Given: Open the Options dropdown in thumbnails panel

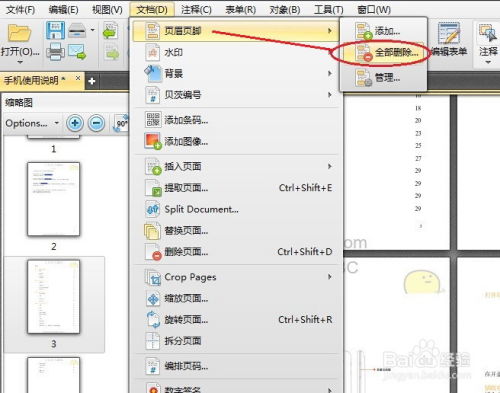Looking at the screenshot, I should click(x=32, y=123).
